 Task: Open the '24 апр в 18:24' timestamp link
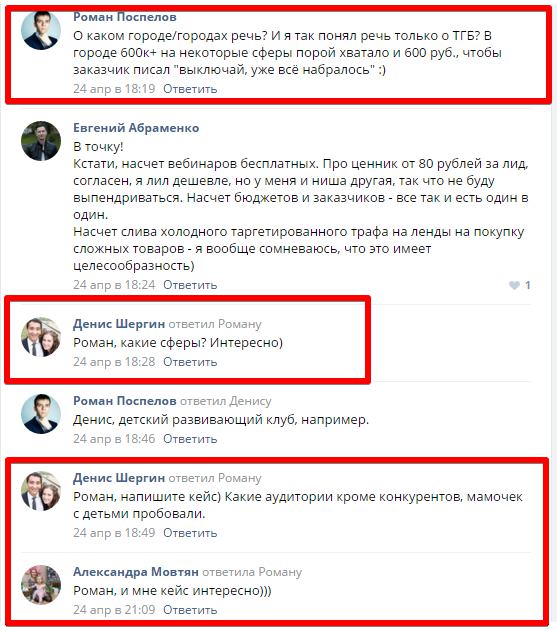114,285
